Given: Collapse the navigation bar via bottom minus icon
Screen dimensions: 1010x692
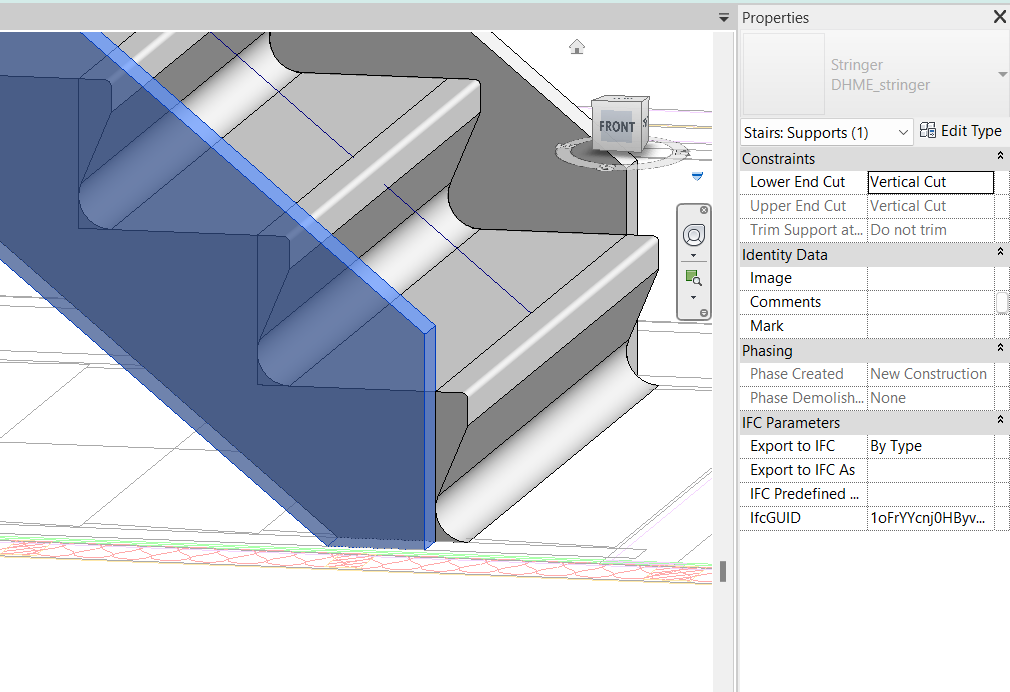Looking at the screenshot, I should [704, 312].
